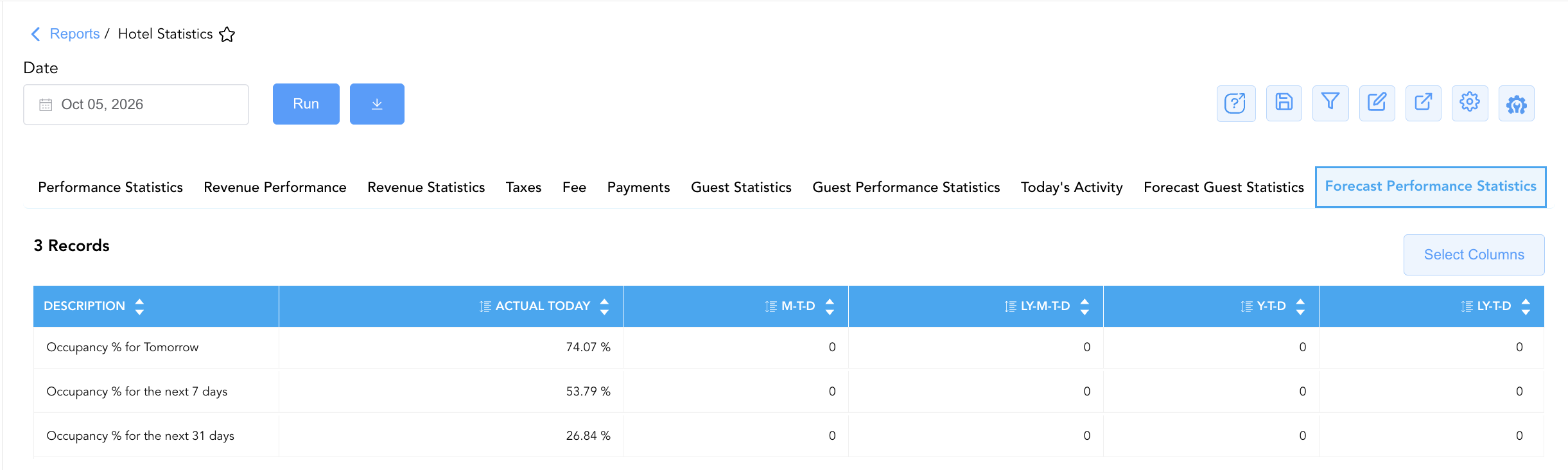The height and width of the screenshot is (470, 1568).
Task: Save the report with the floppy-disk icon
Action: coord(1284,103)
